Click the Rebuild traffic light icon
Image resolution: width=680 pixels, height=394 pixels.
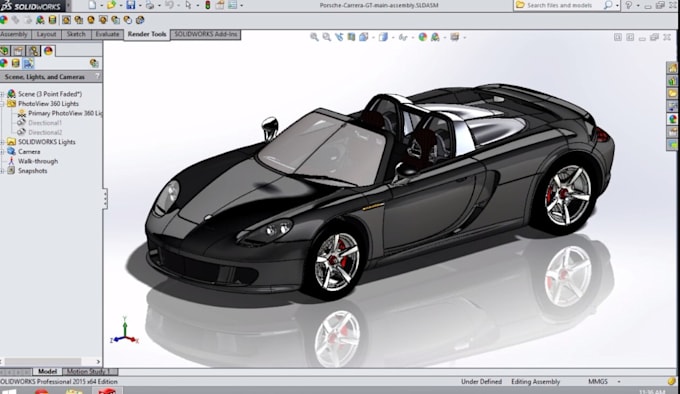tap(208, 5)
